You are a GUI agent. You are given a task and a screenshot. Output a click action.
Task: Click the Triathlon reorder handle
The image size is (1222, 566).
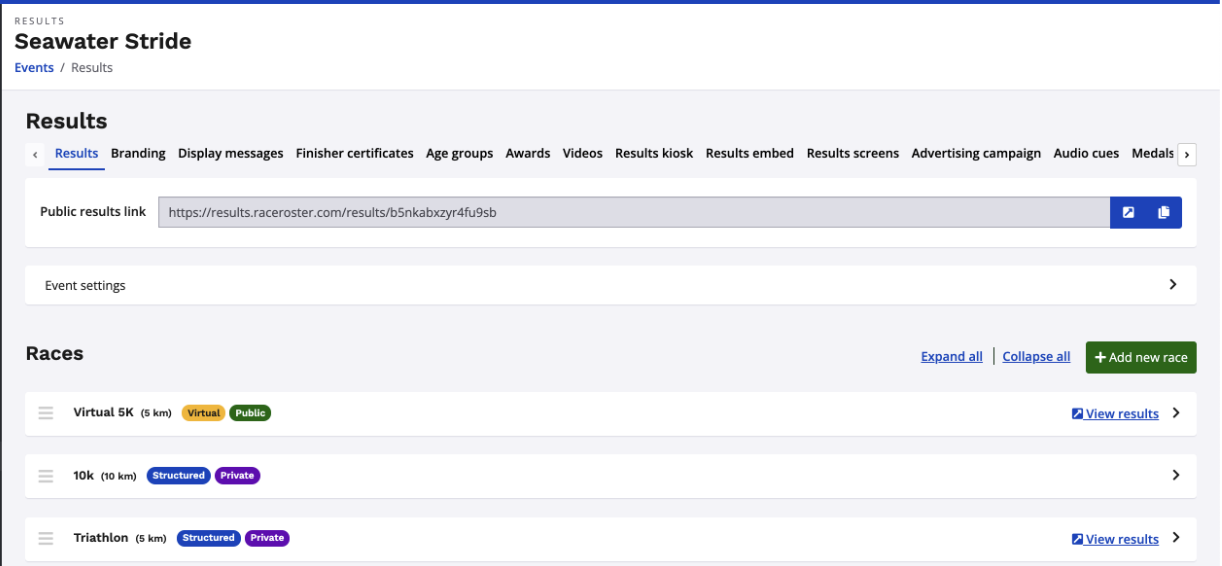click(x=46, y=538)
